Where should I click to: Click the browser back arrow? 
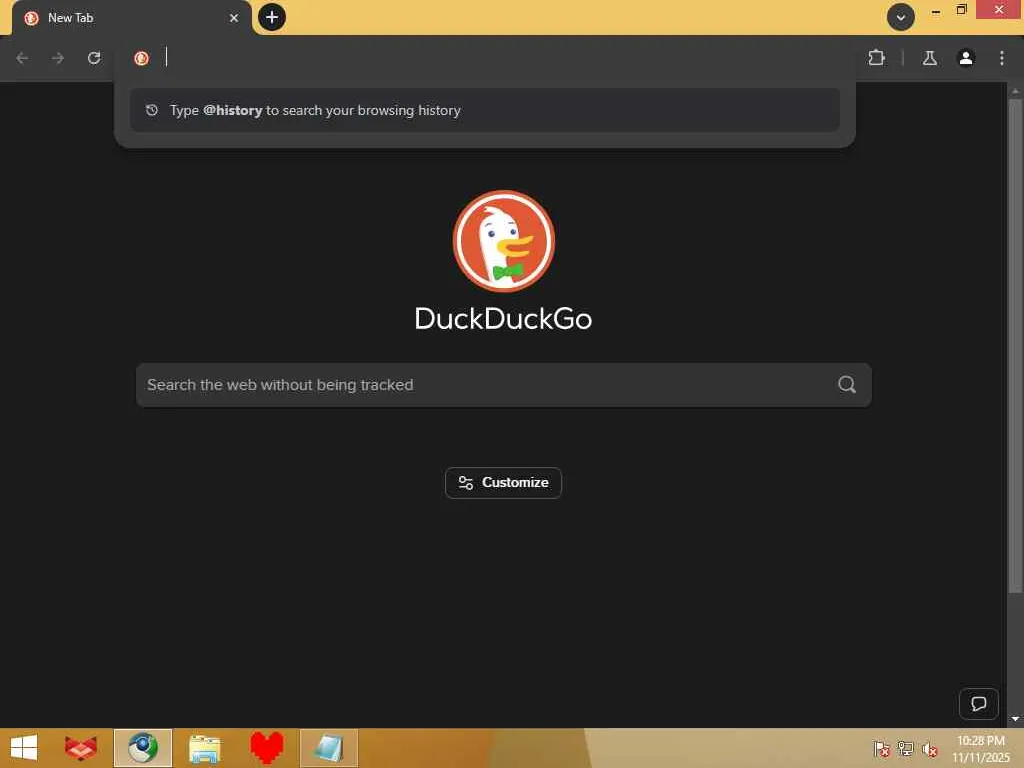pos(22,58)
